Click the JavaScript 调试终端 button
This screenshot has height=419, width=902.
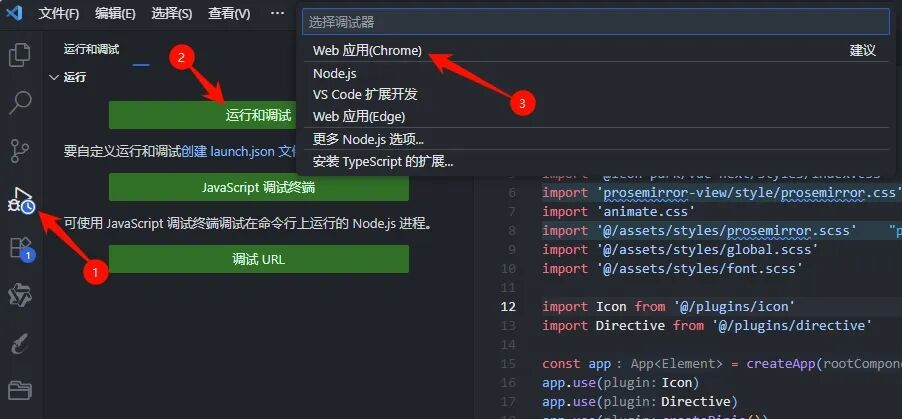pos(259,187)
